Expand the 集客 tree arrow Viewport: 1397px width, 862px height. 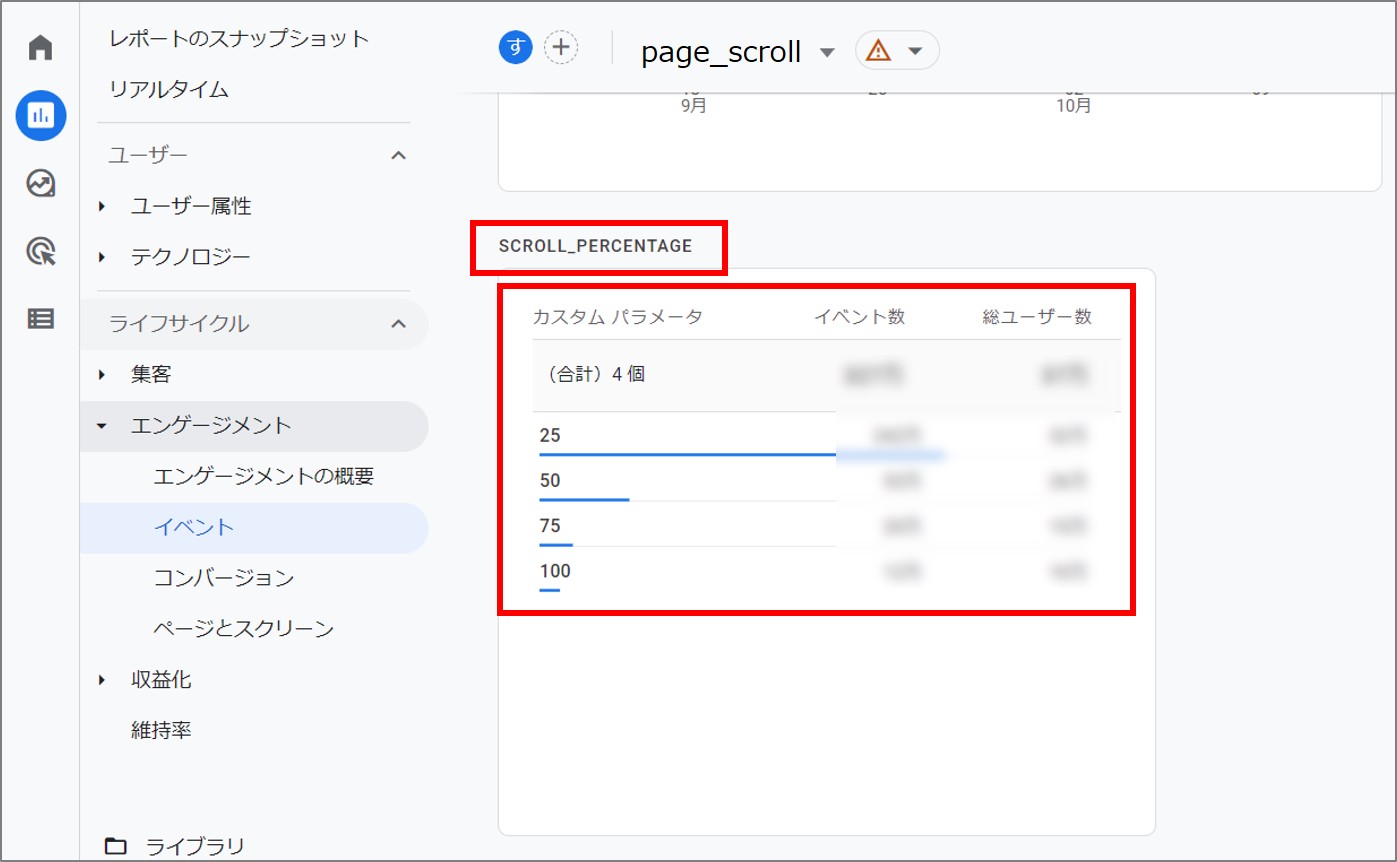click(x=101, y=375)
